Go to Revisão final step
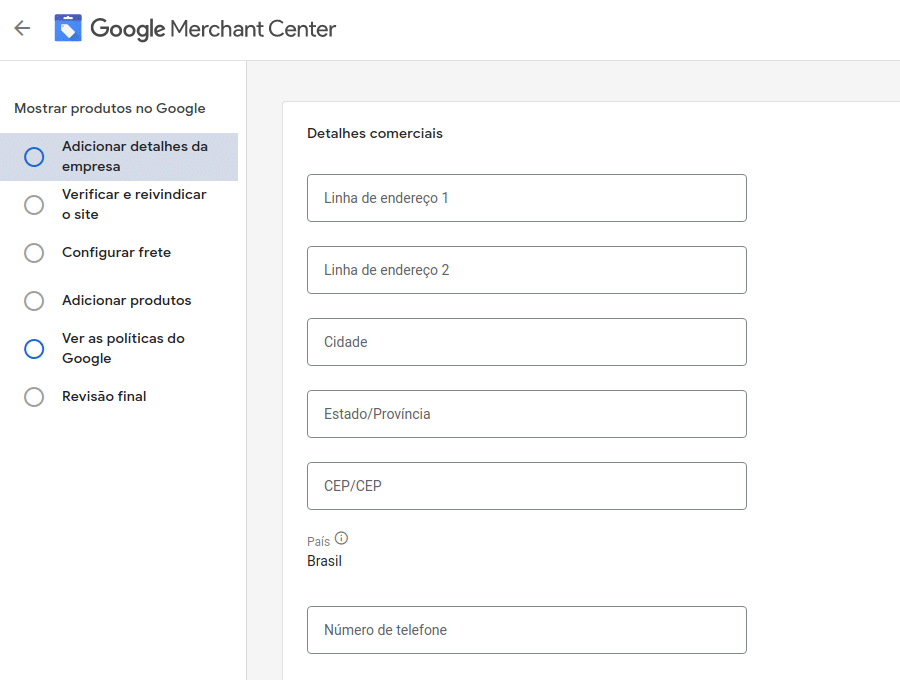 point(119,397)
